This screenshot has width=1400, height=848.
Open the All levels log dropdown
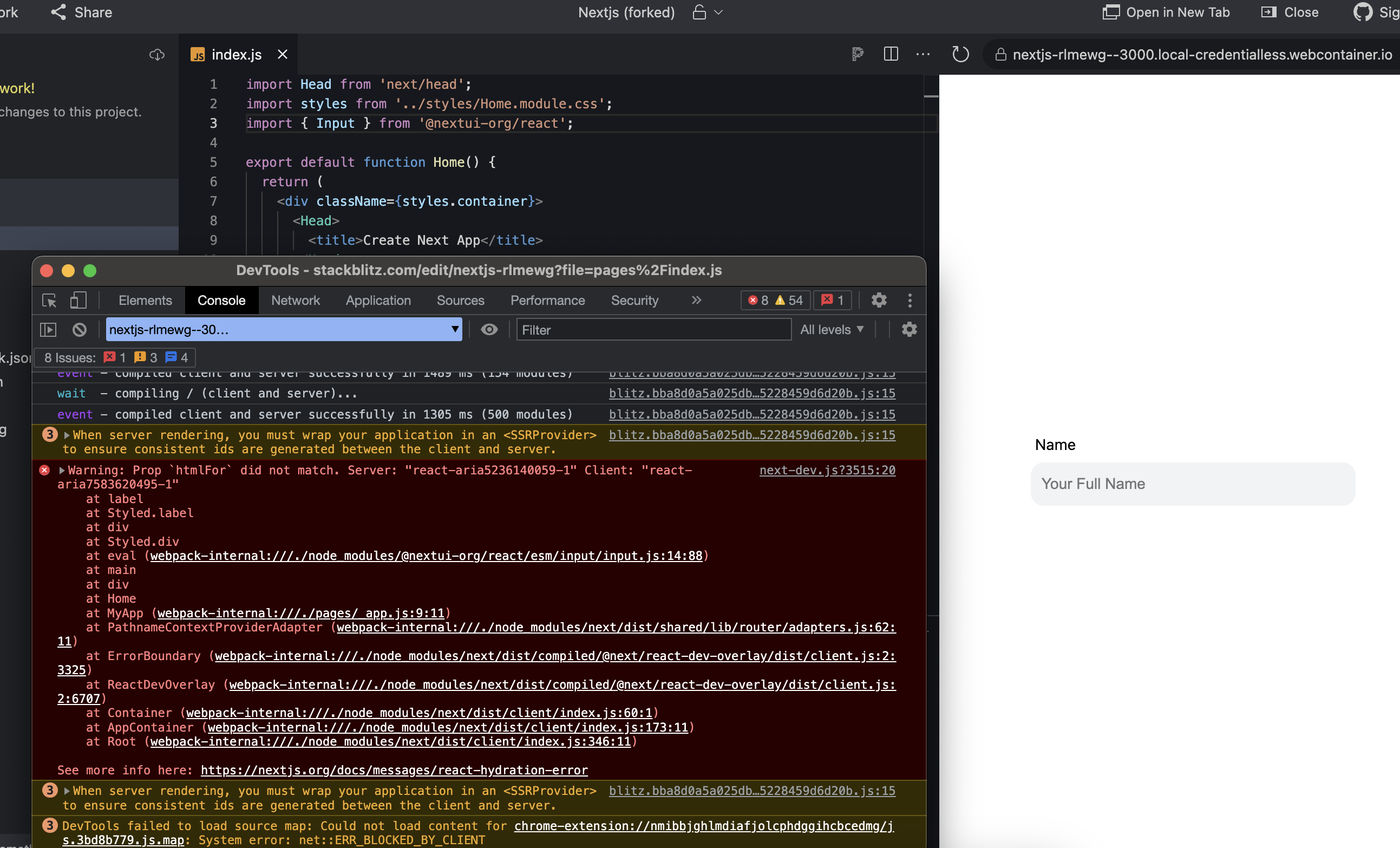click(x=832, y=330)
